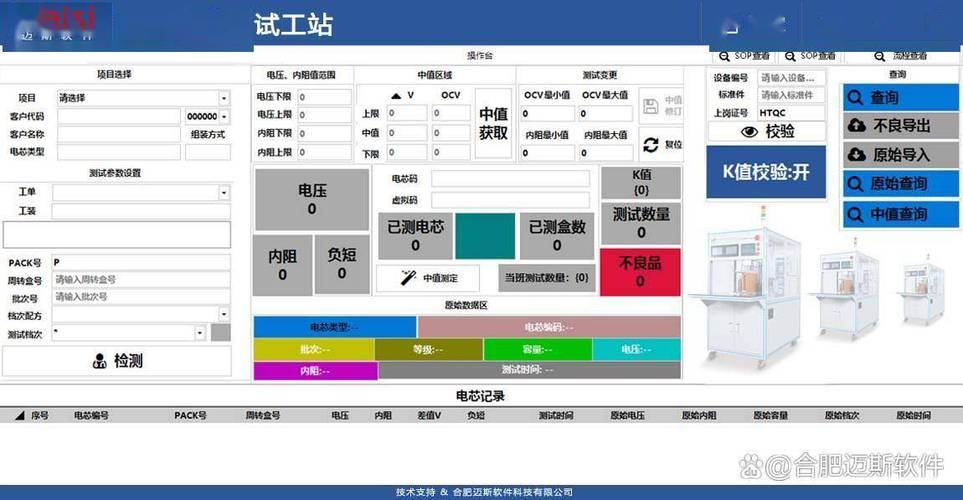The width and height of the screenshot is (963, 500).
Task: Click the triangle beside the V column
Action: 396,95
